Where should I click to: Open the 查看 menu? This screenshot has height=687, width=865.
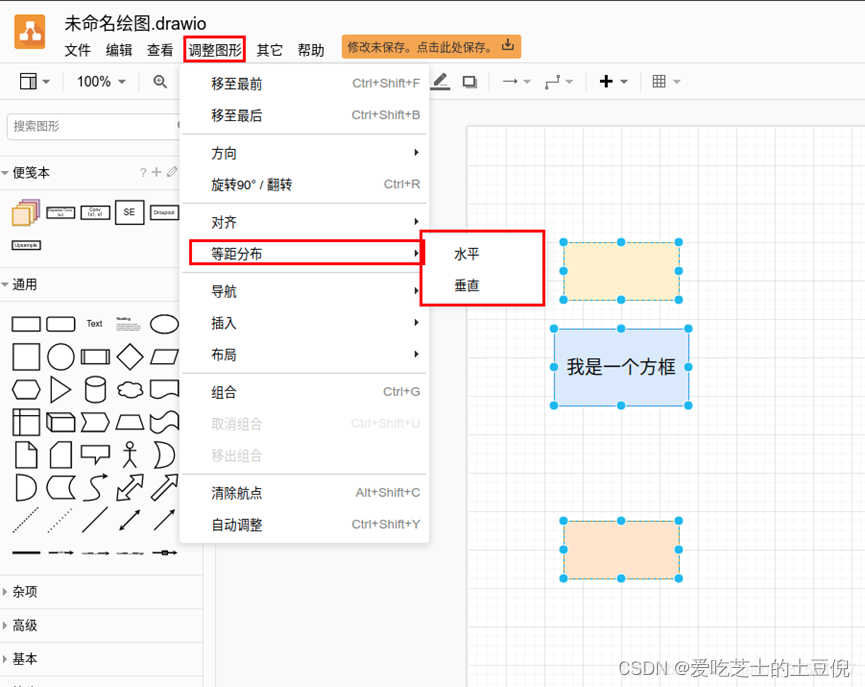click(160, 50)
